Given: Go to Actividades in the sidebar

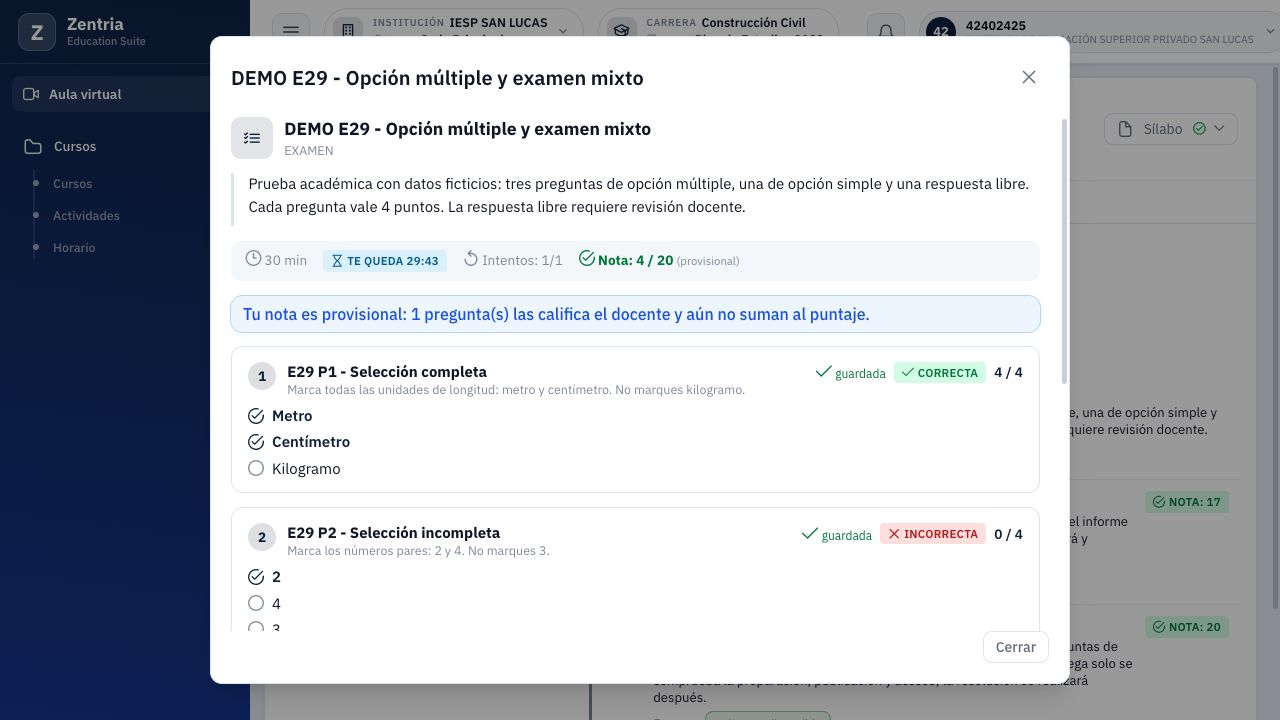Looking at the screenshot, I should click(x=86, y=216).
